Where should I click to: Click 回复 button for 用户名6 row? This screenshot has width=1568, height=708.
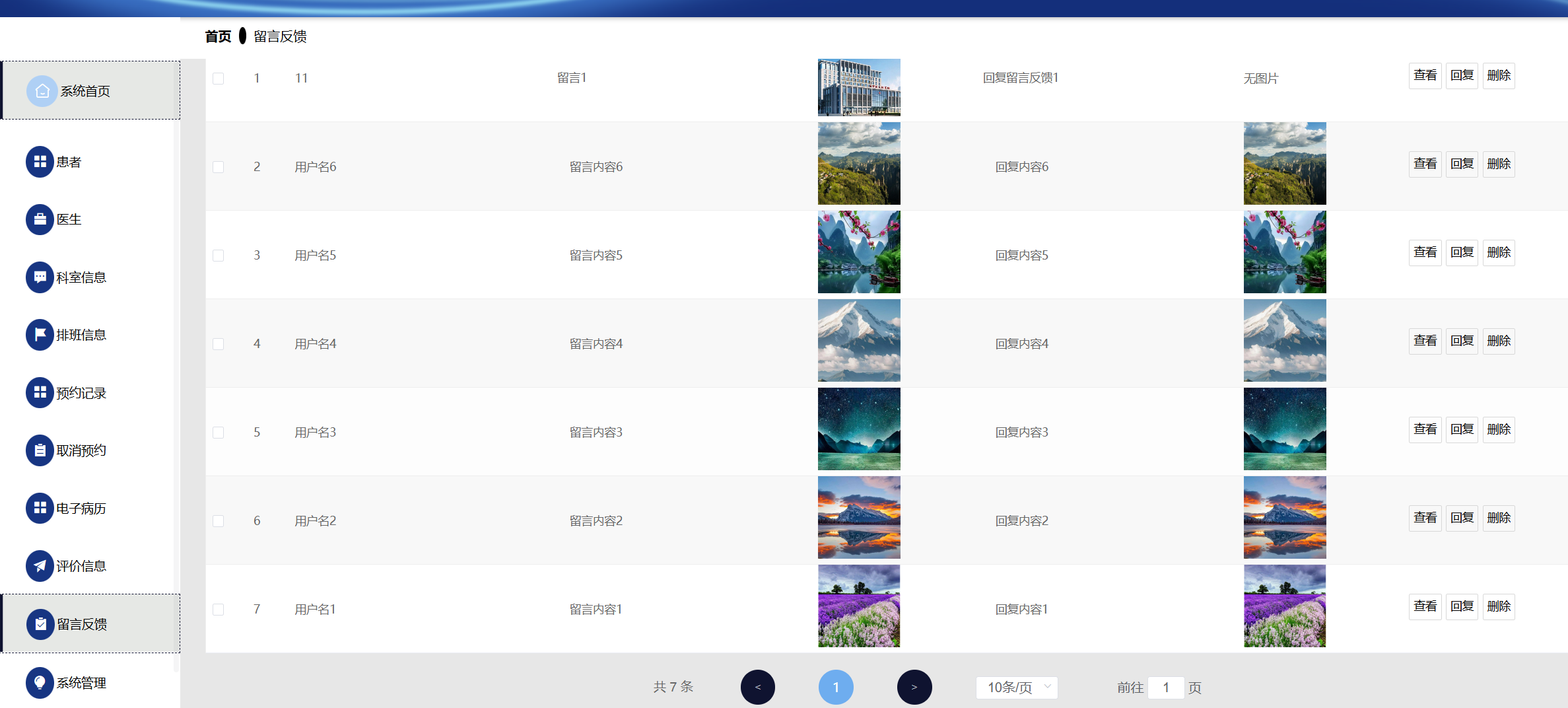coord(1462,164)
